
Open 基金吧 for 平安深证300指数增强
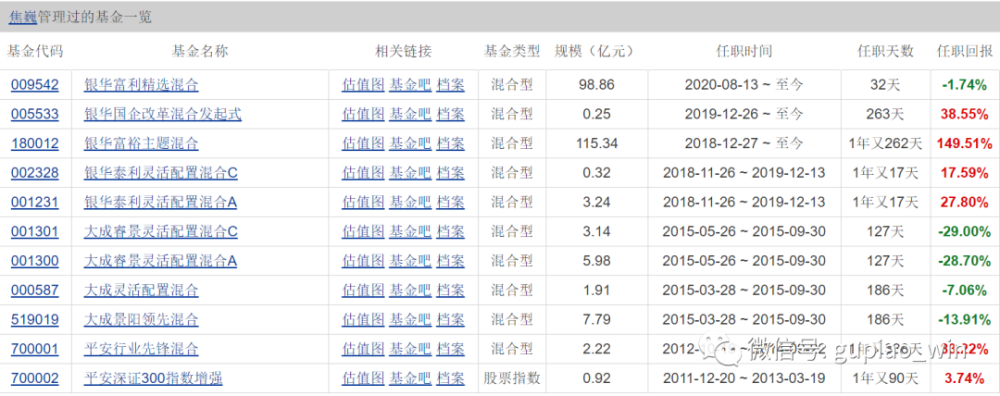coord(410,379)
